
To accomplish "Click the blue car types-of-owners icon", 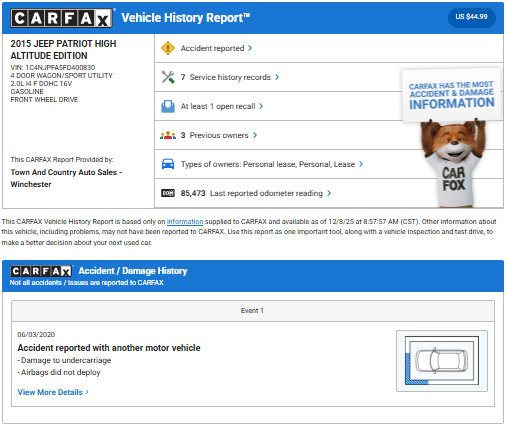I will (168, 164).
